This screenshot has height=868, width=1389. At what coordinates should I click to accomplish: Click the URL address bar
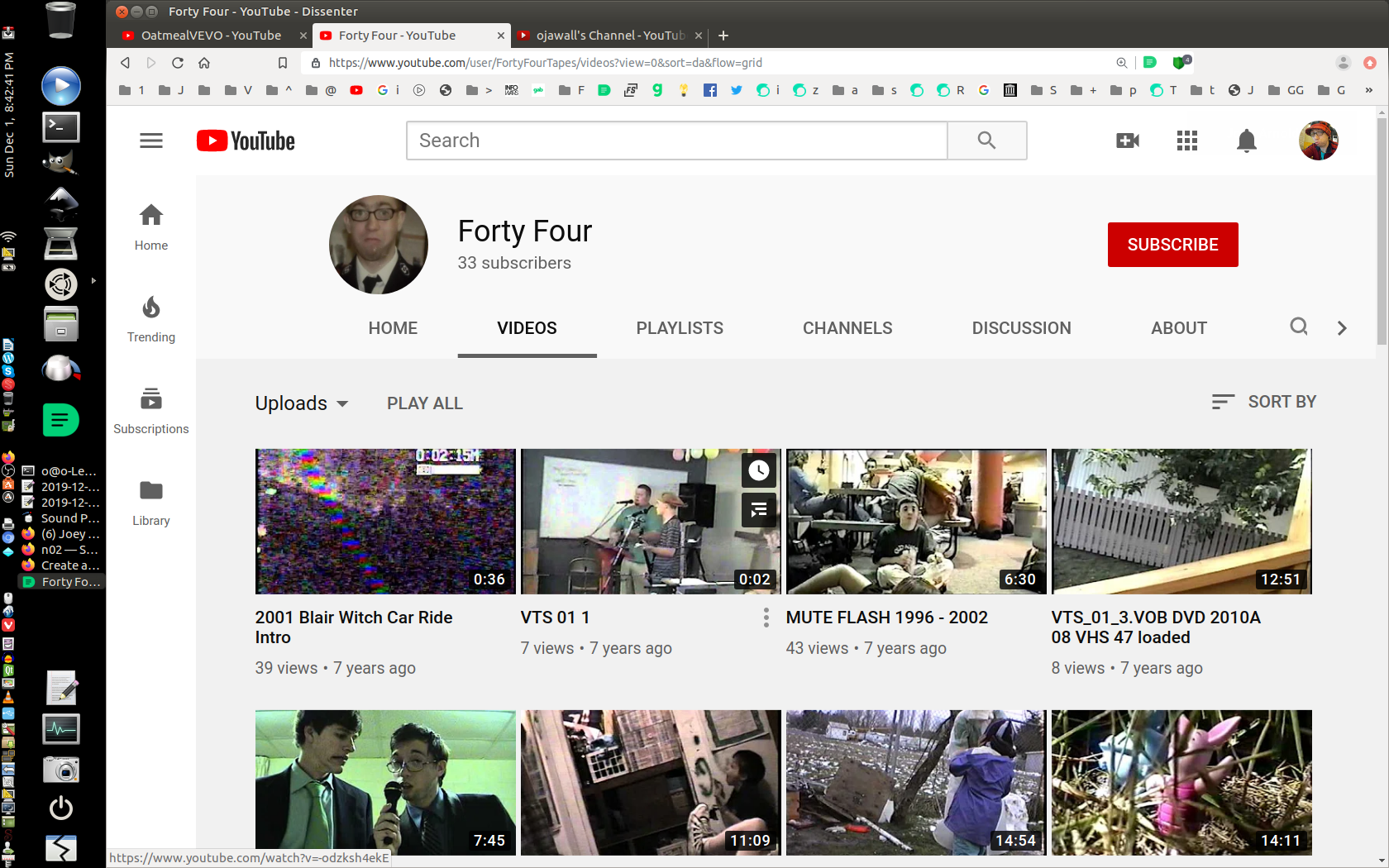point(711,63)
